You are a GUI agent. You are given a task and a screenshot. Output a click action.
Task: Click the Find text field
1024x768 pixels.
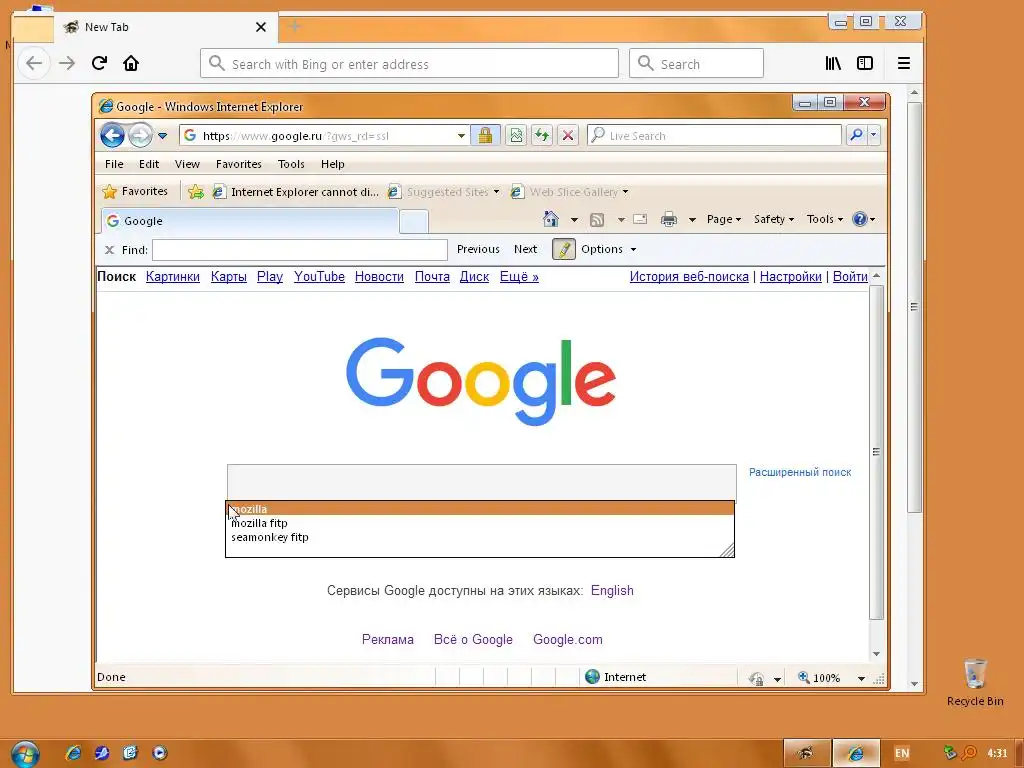[300, 249]
